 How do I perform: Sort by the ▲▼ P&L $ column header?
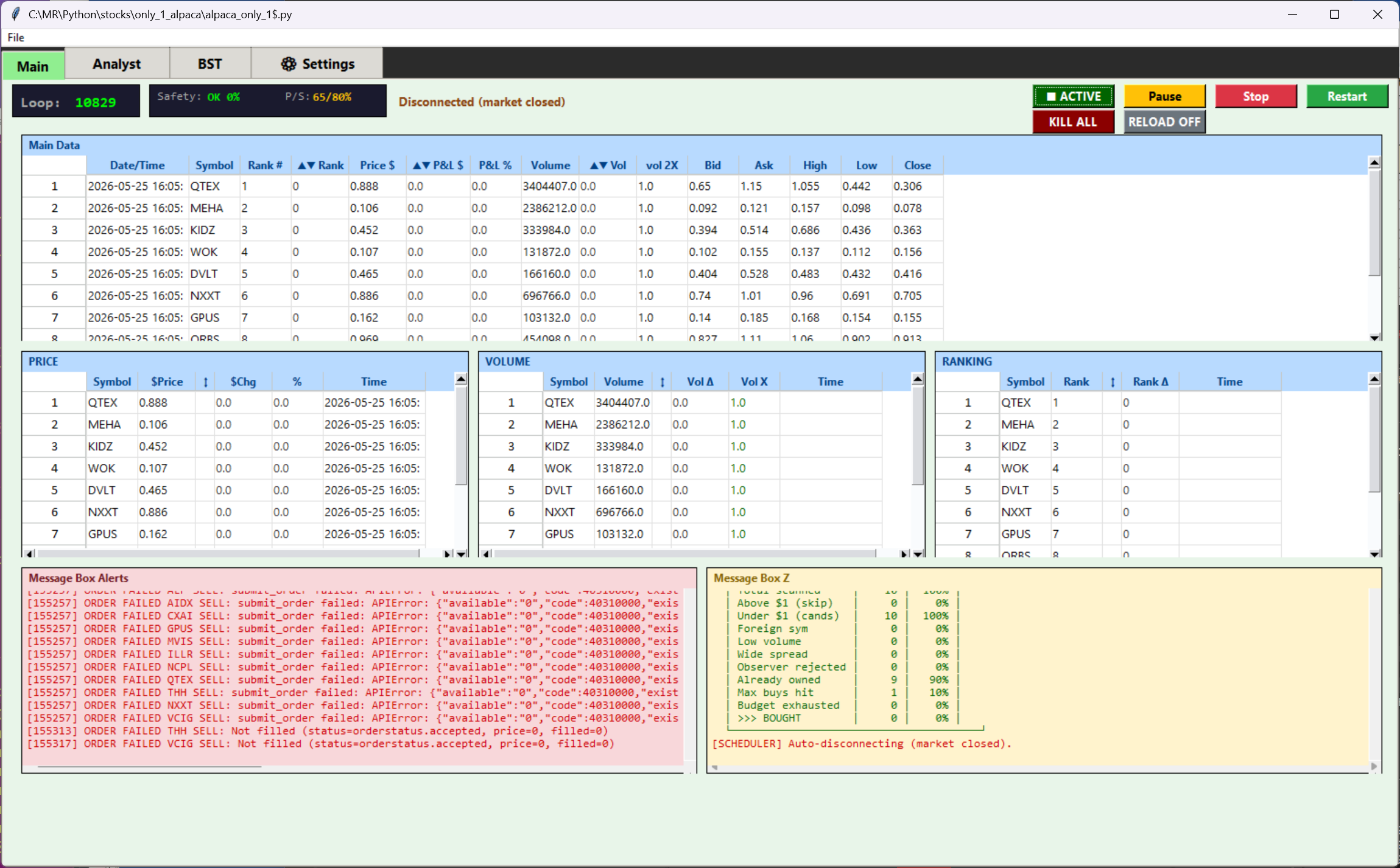[x=438, y=166]
